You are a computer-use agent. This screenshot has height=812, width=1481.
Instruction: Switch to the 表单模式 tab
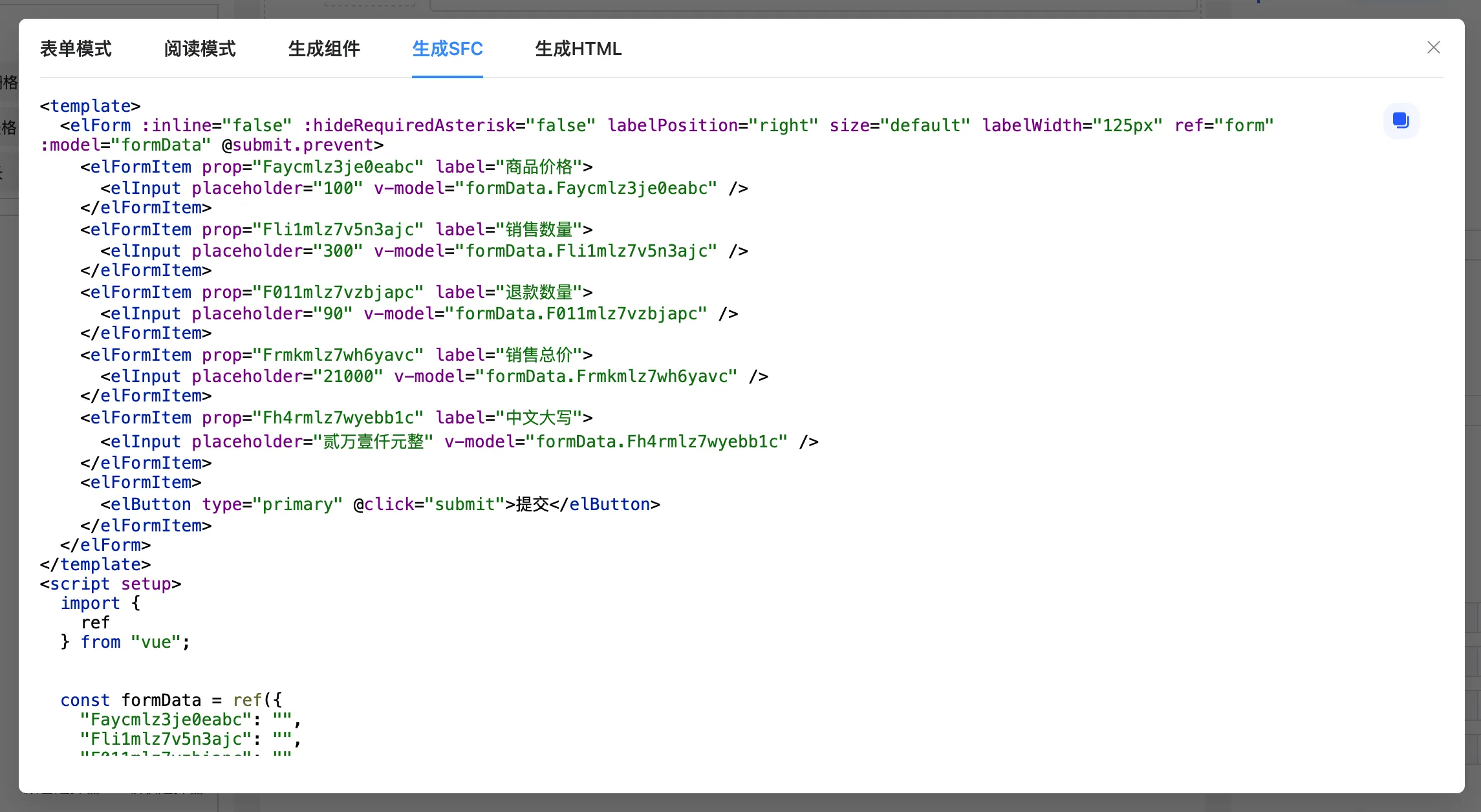point(76,49)
